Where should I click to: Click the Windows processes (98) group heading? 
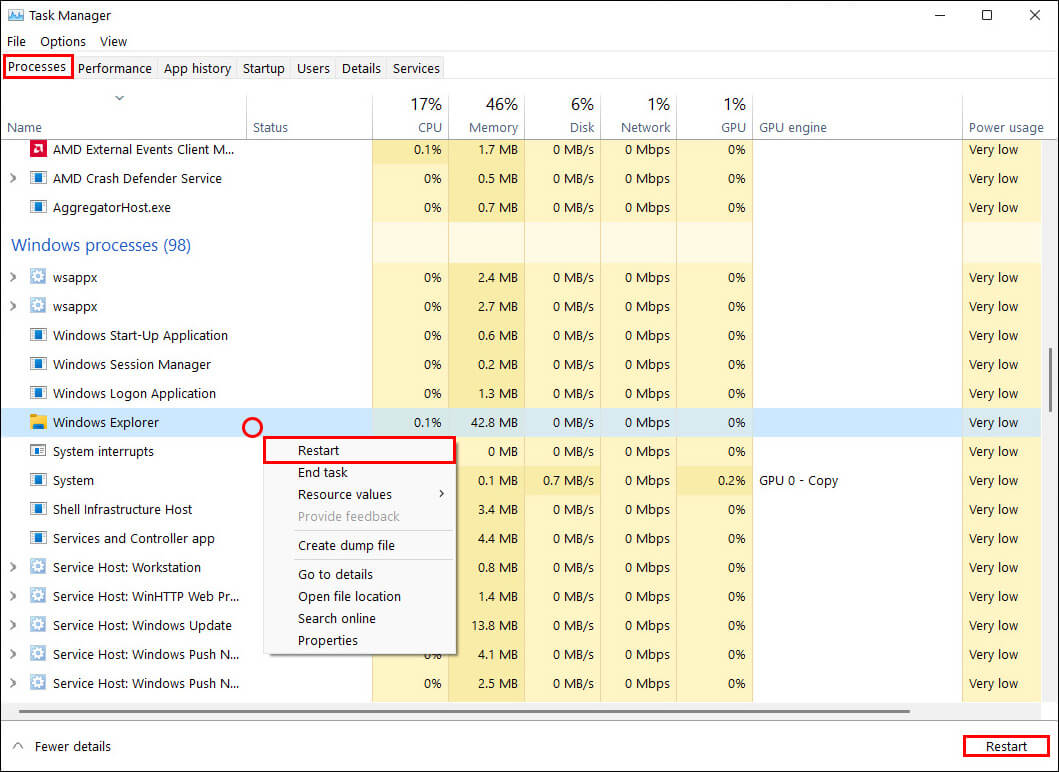coord(101,245)
